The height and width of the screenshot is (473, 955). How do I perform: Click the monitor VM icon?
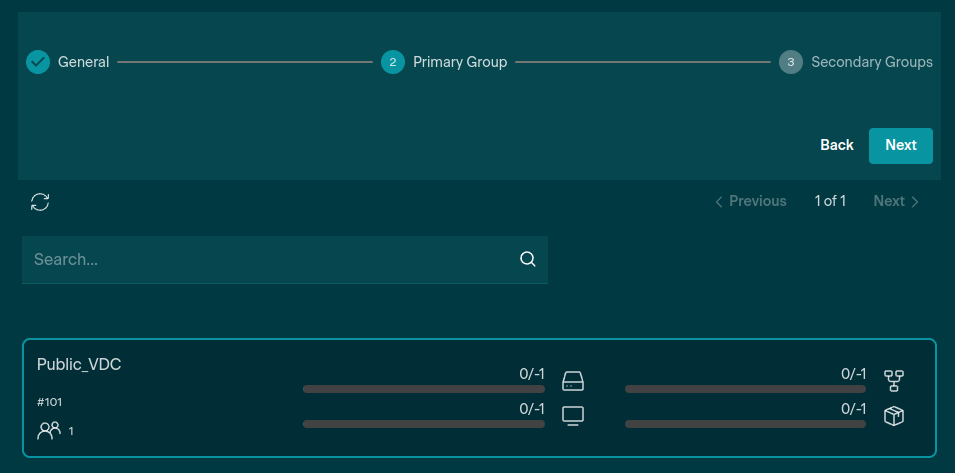[x=572, y=416]
